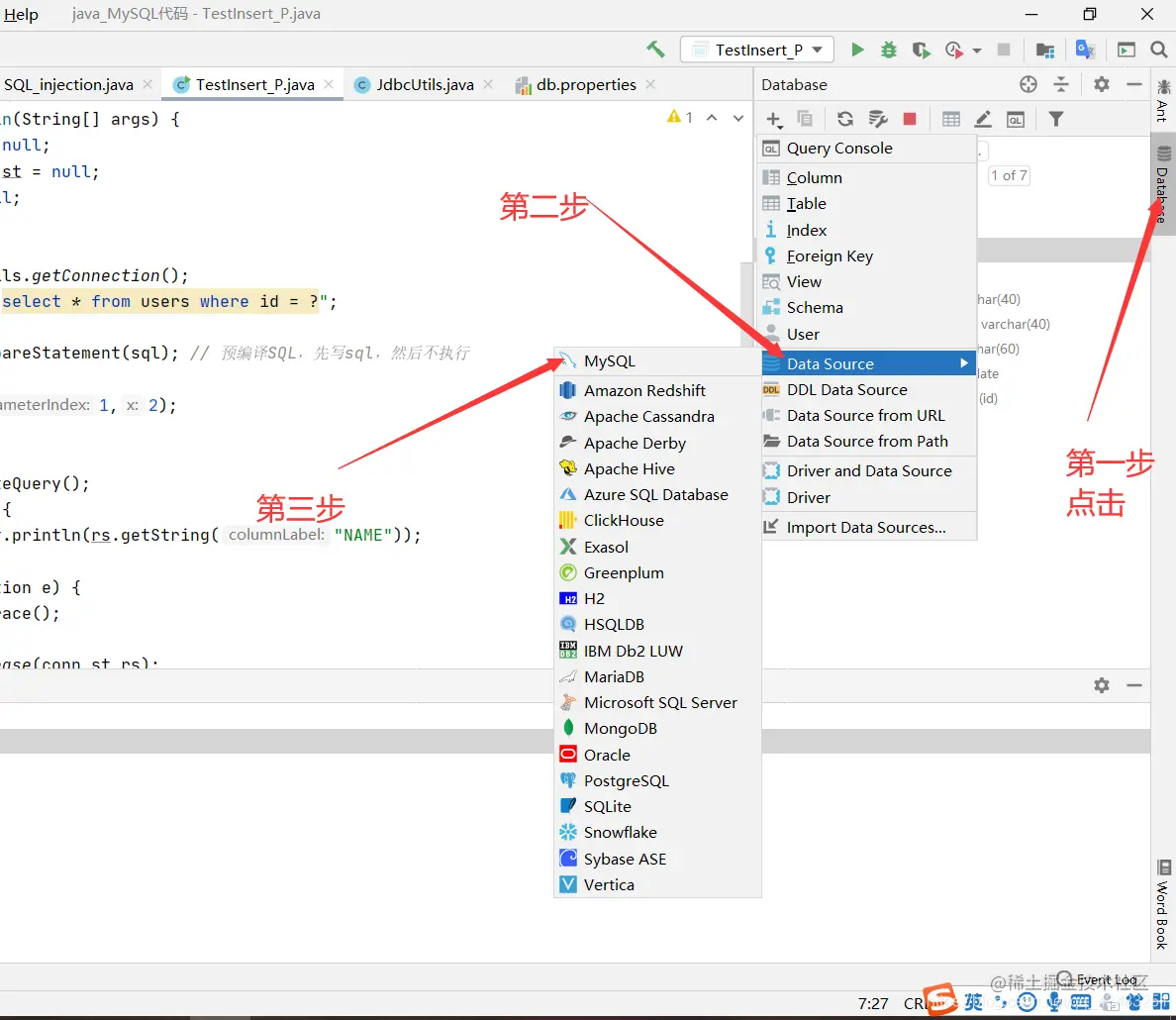The width and height of the screenshot is (1176, 1020).
Task: Choose MariaDB data source
Action: pos(657,677)
